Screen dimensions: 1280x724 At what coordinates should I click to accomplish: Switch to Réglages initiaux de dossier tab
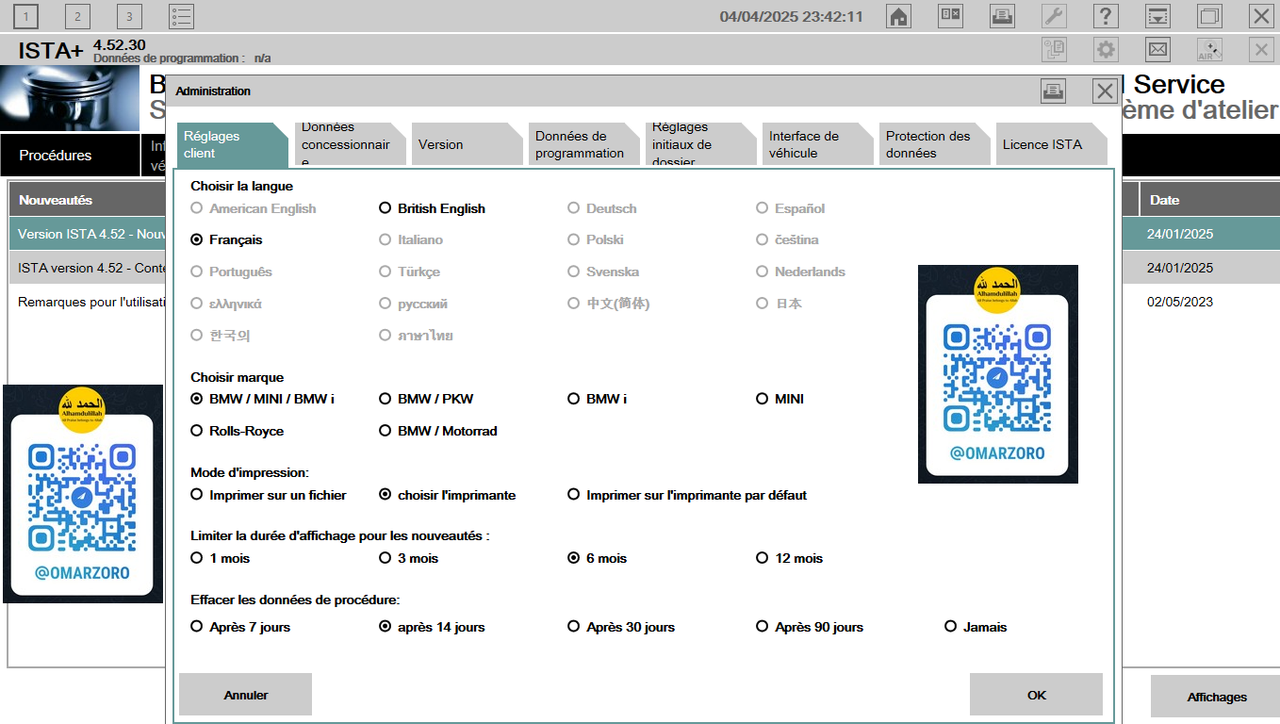701,145
